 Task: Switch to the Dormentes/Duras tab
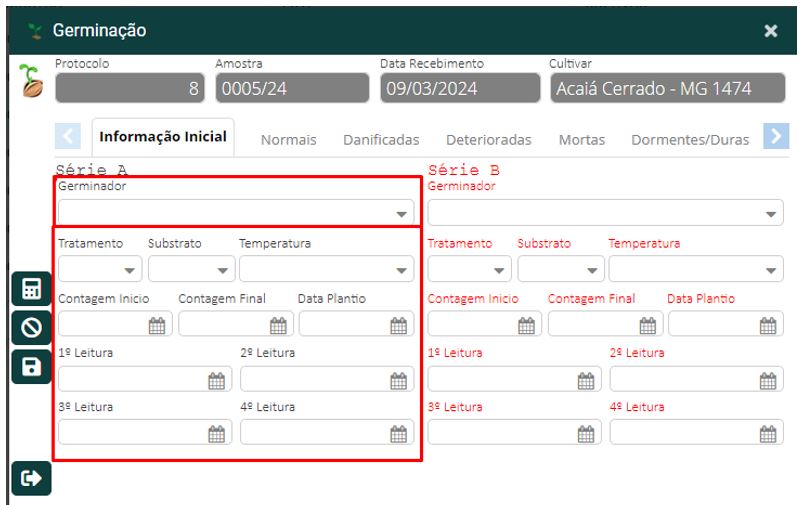[689, 140]
